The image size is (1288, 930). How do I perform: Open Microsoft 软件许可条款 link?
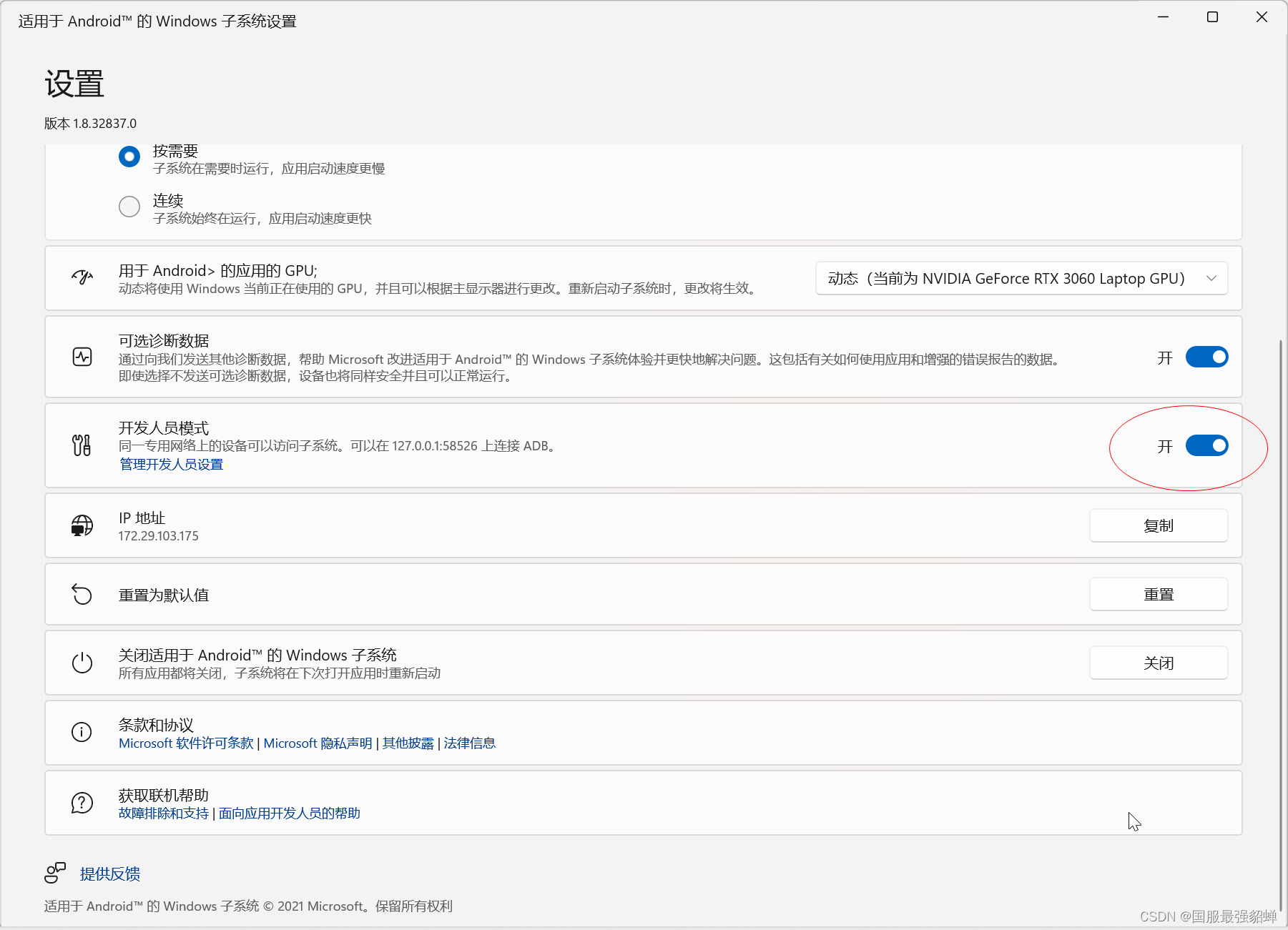click(186, 743)
